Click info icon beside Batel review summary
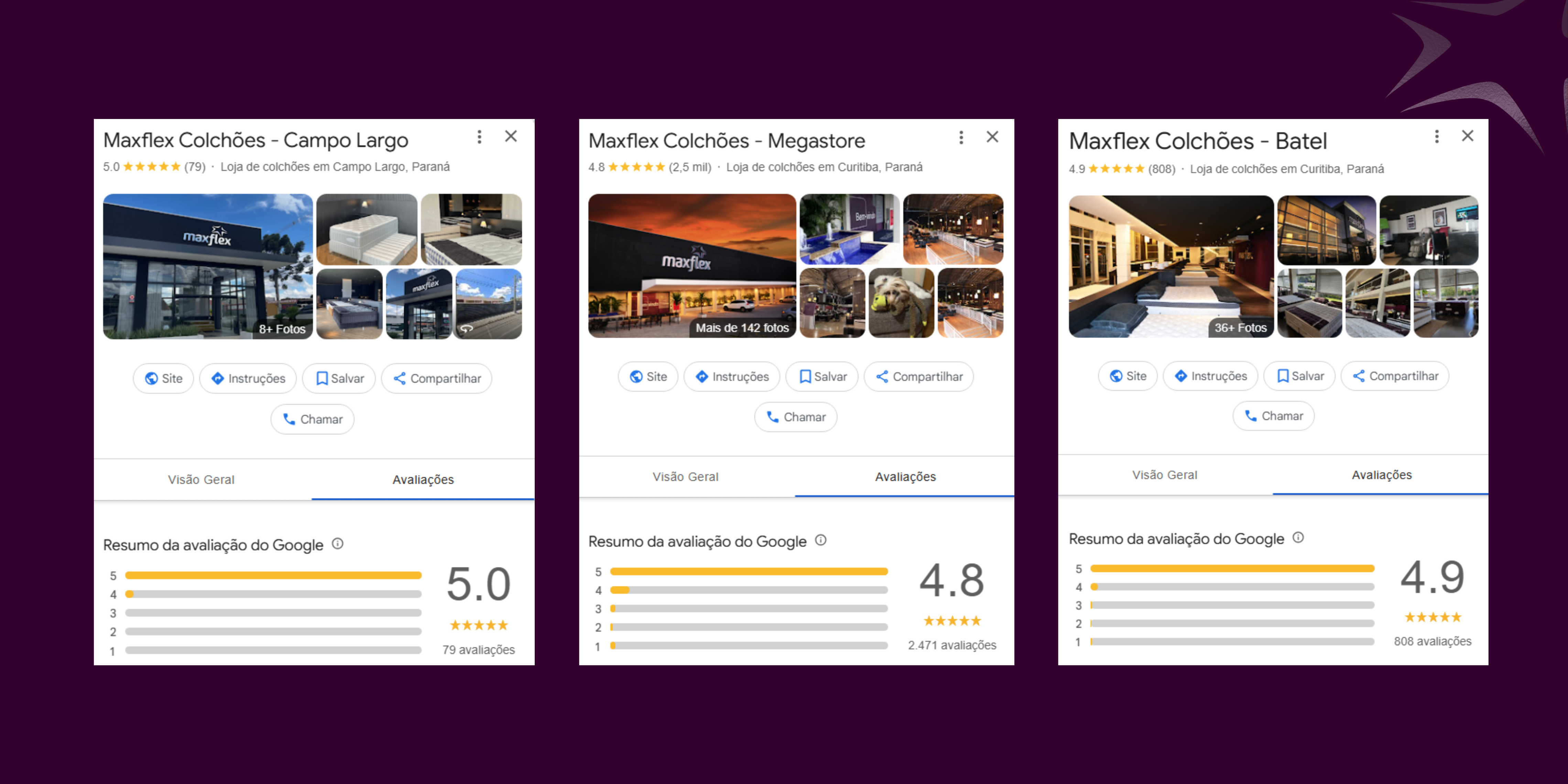The image size is (1568, 784). pos(1298,537)
